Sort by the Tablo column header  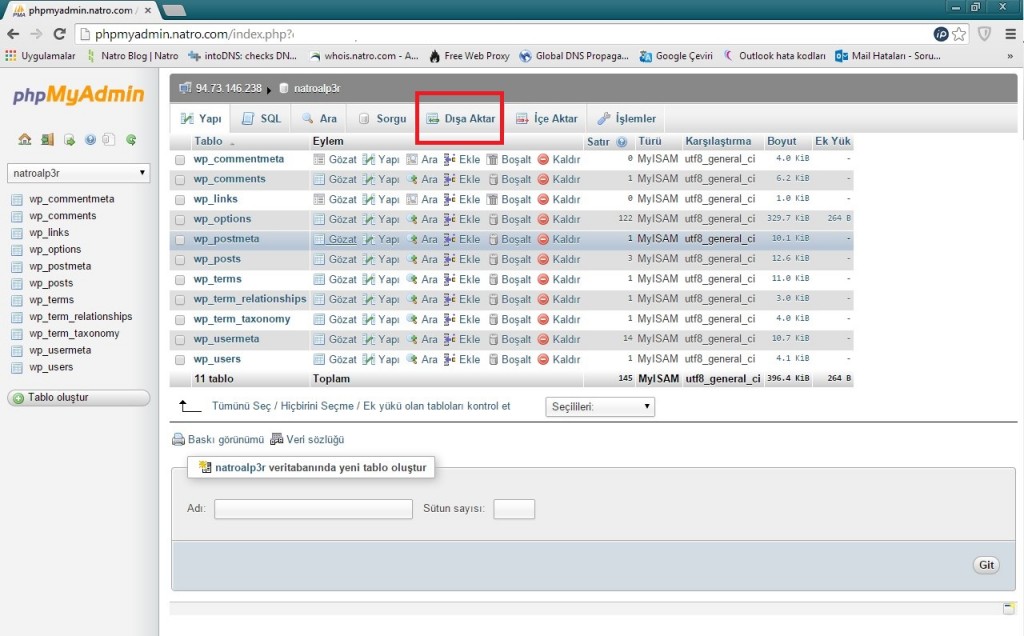(x=208, y=141)
